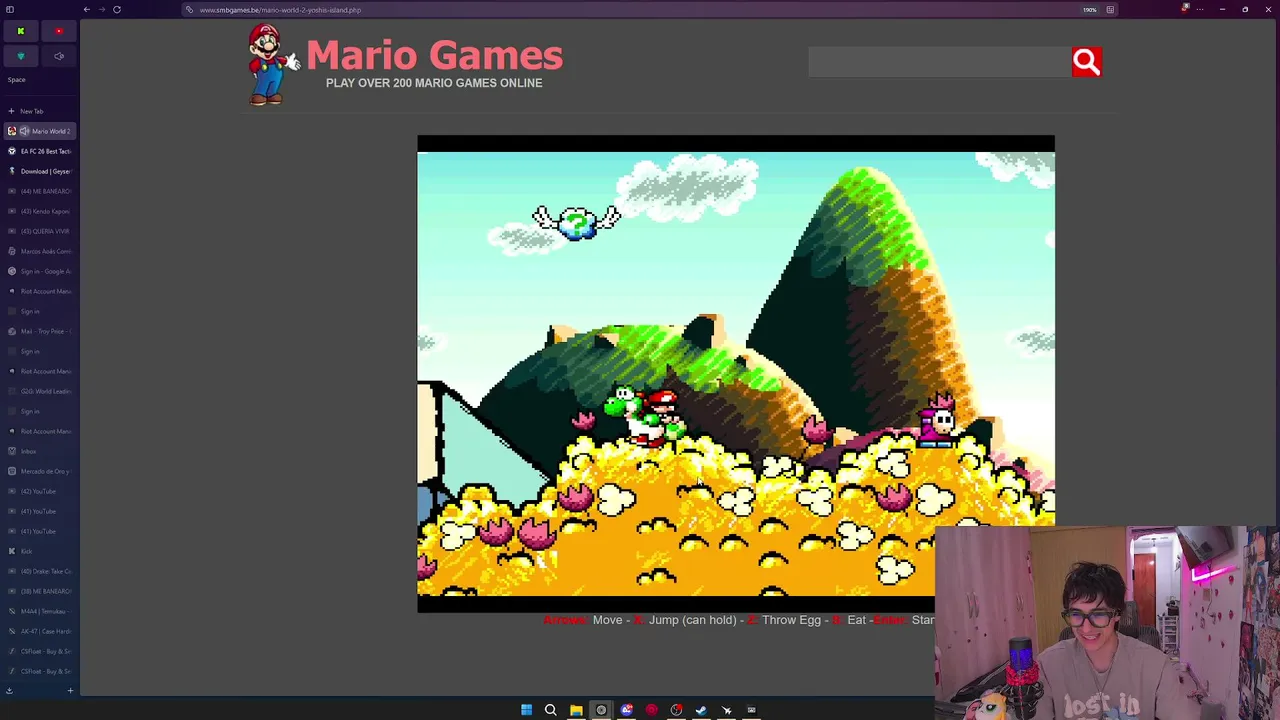The width and height of the screenshot is (1280, 720).
Task: Switch to the Kick tab in sidebar
Action: pyautogui.click(x=40, y=551)
